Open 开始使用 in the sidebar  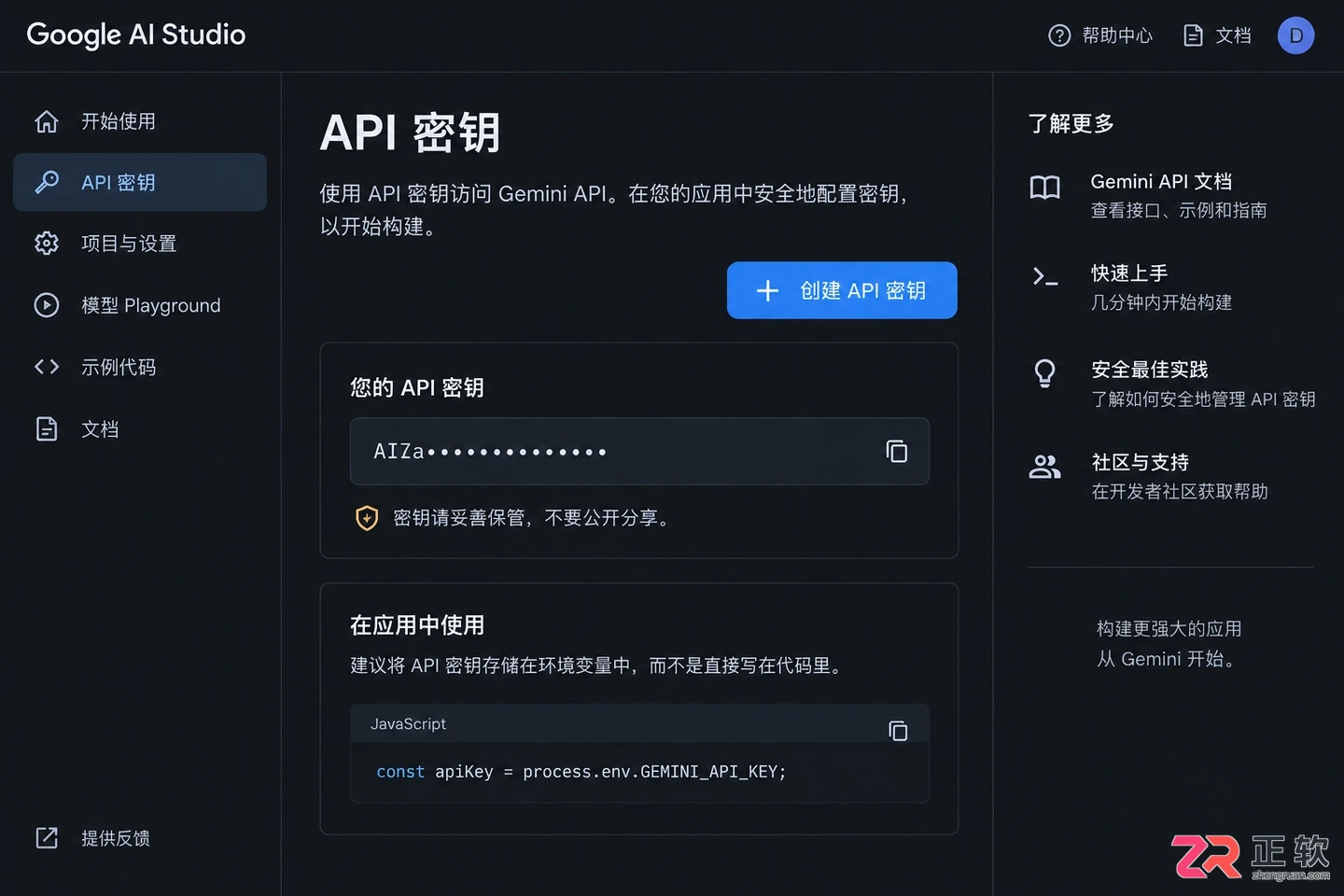(140, 121)
